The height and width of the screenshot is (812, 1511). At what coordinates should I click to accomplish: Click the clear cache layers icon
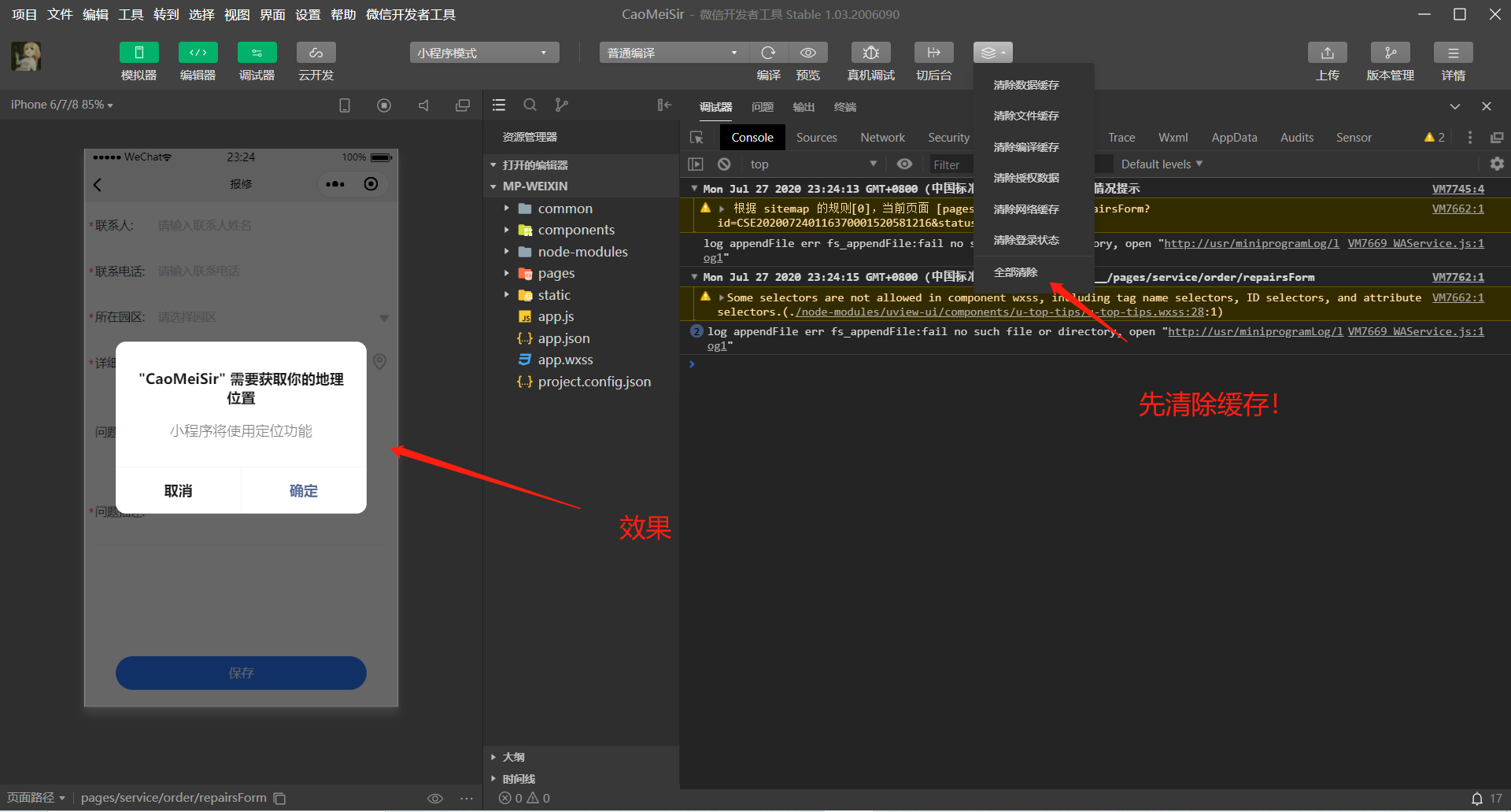point(992,53)
